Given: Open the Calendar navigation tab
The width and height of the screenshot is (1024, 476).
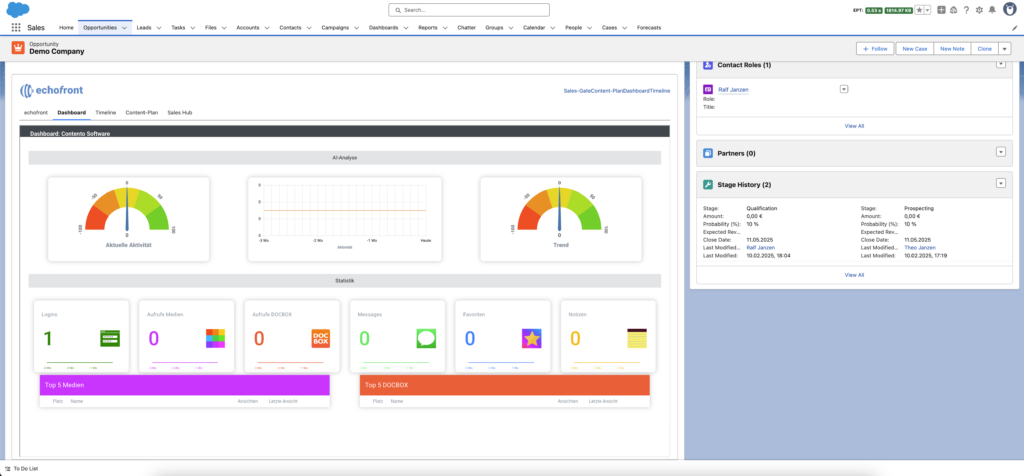Looking at the screenshot, I should (534, 28).
